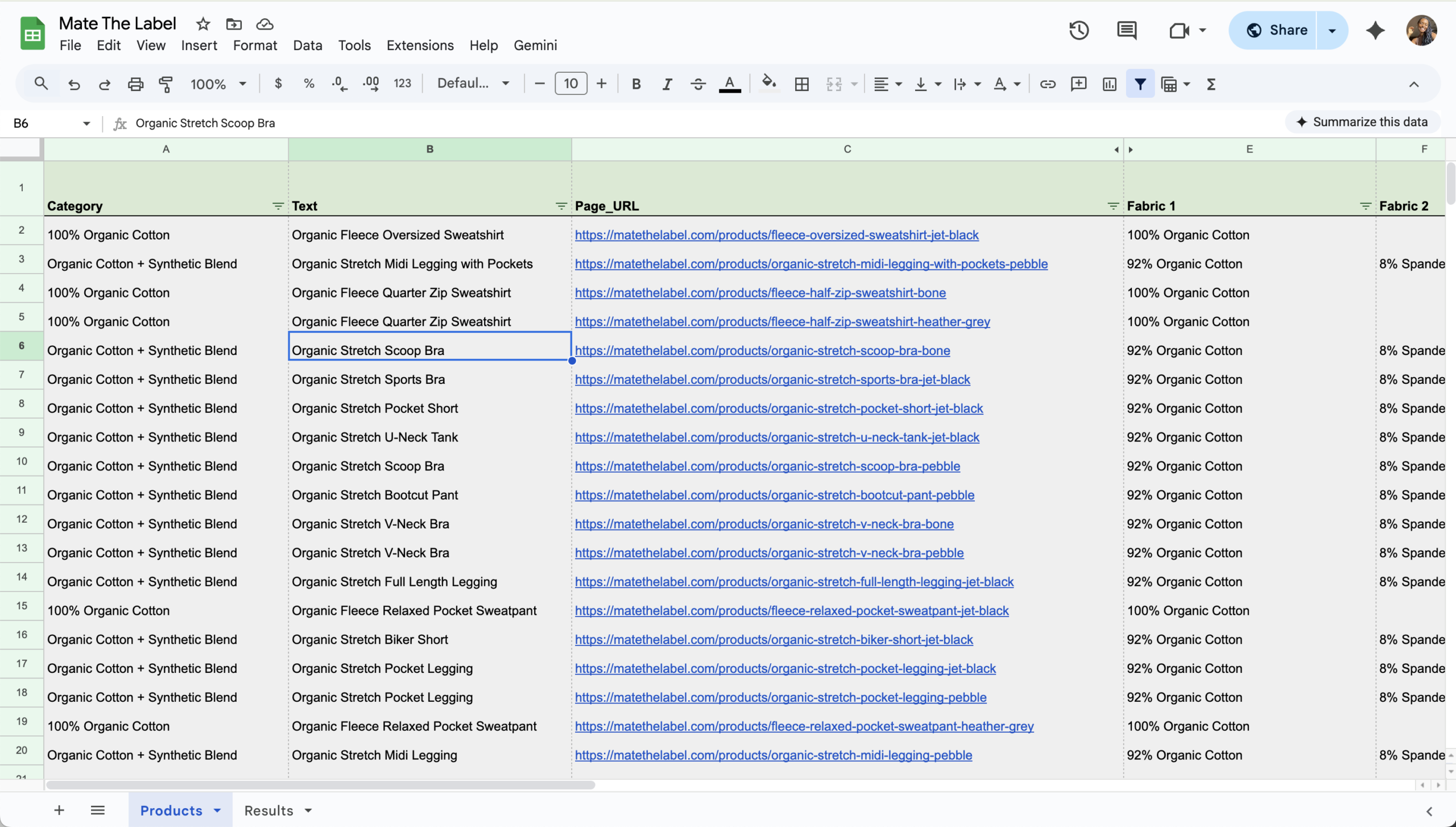Click the star document icon

203,24
